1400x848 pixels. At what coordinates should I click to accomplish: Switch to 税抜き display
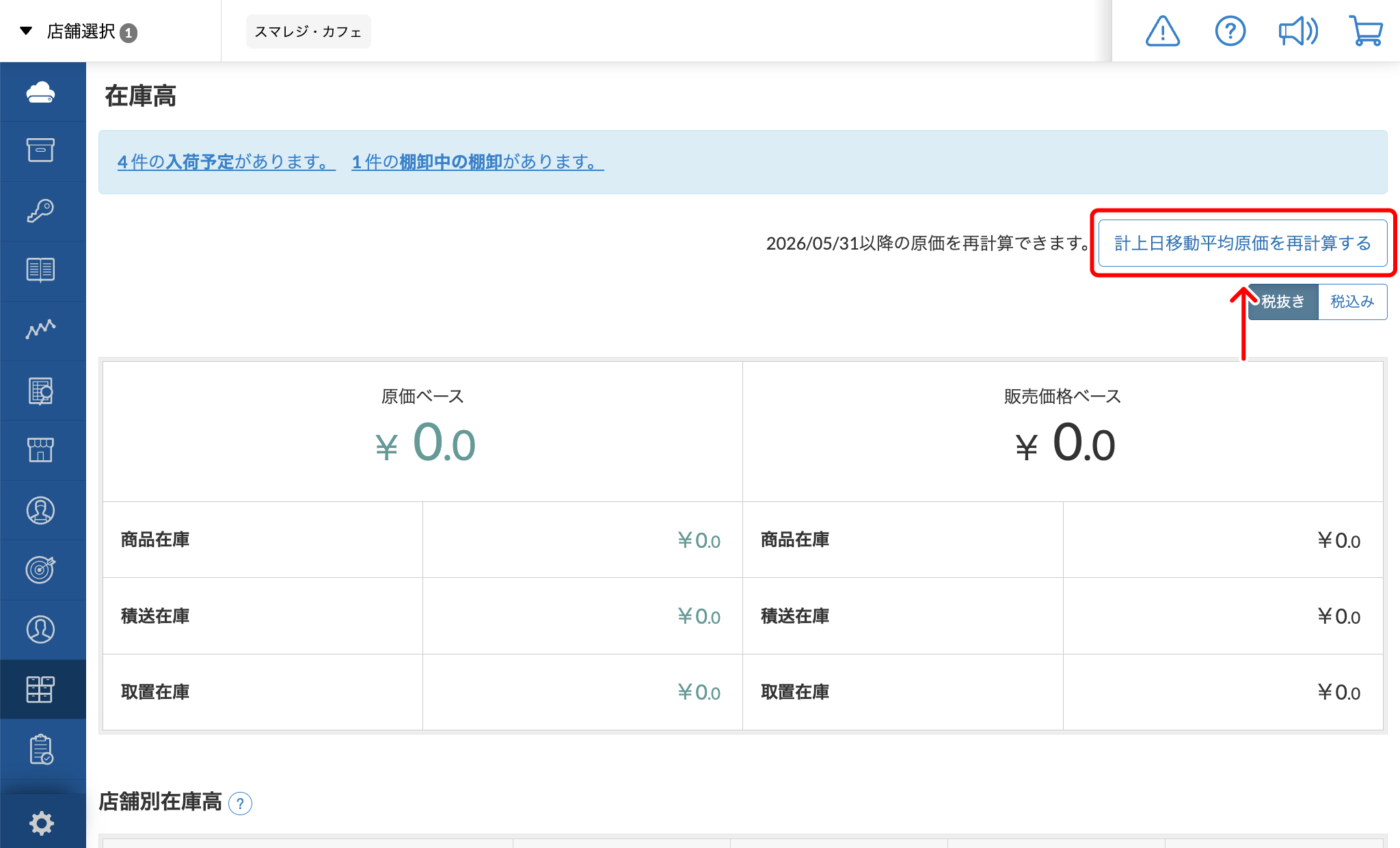(x=1283, y=302)
